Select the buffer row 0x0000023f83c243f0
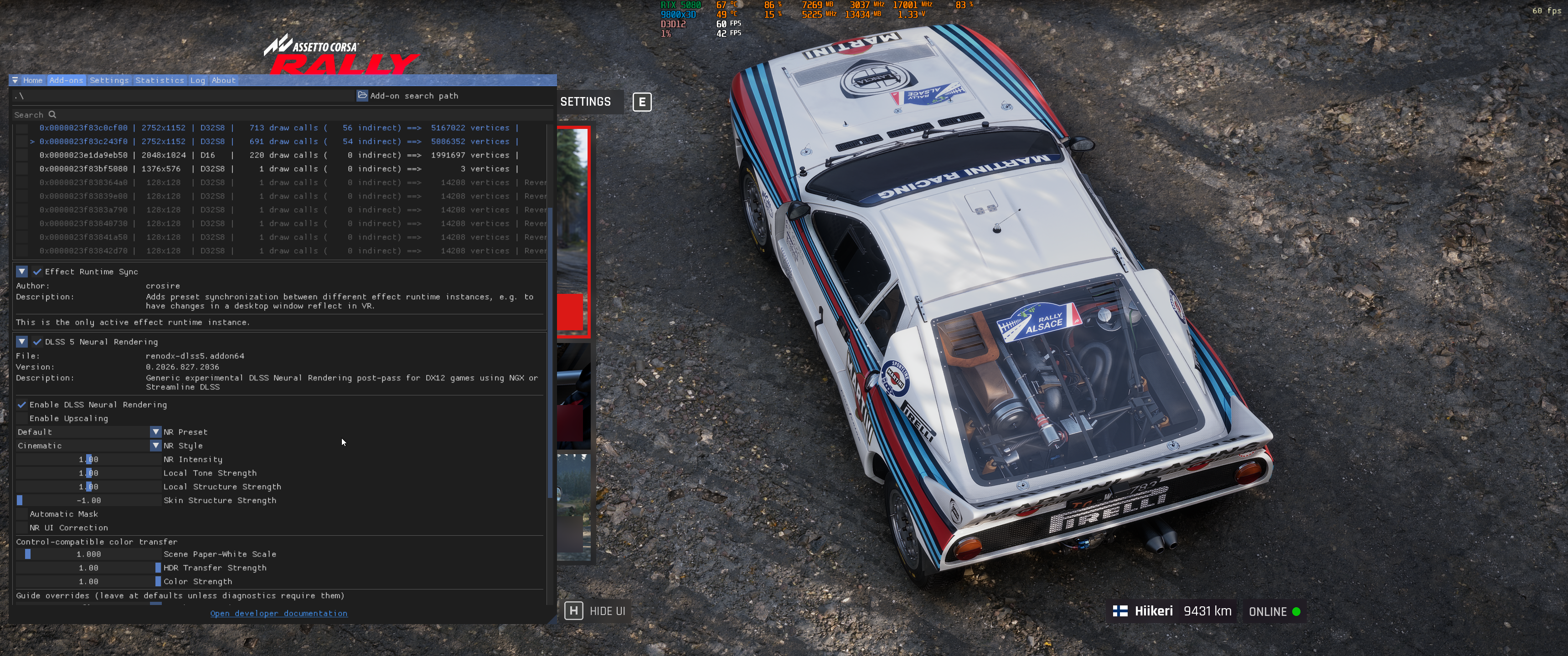Image resolution: width=1568 pixels, height=656 pixels. coord(279,142)
